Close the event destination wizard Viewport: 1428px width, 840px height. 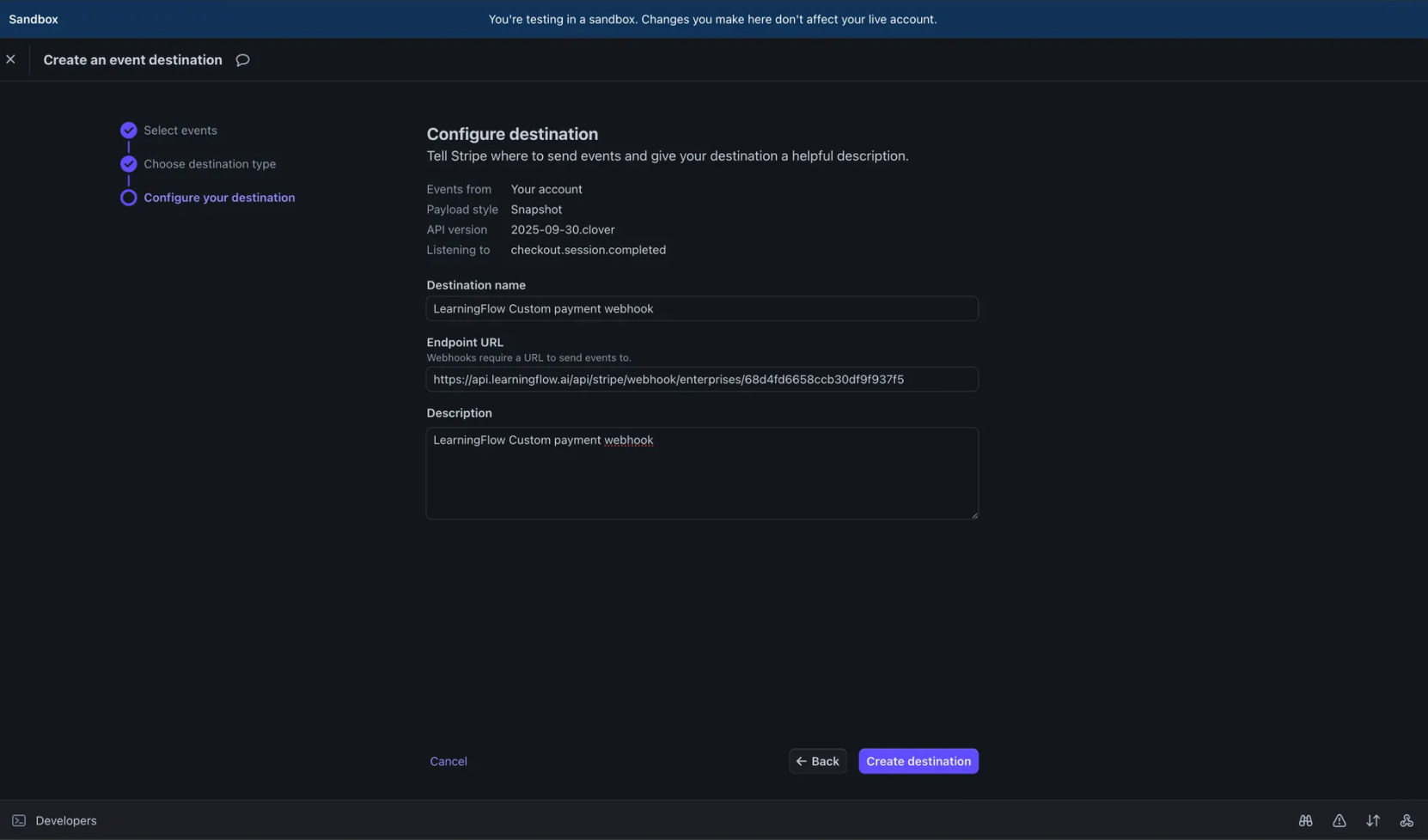(11, 58)
